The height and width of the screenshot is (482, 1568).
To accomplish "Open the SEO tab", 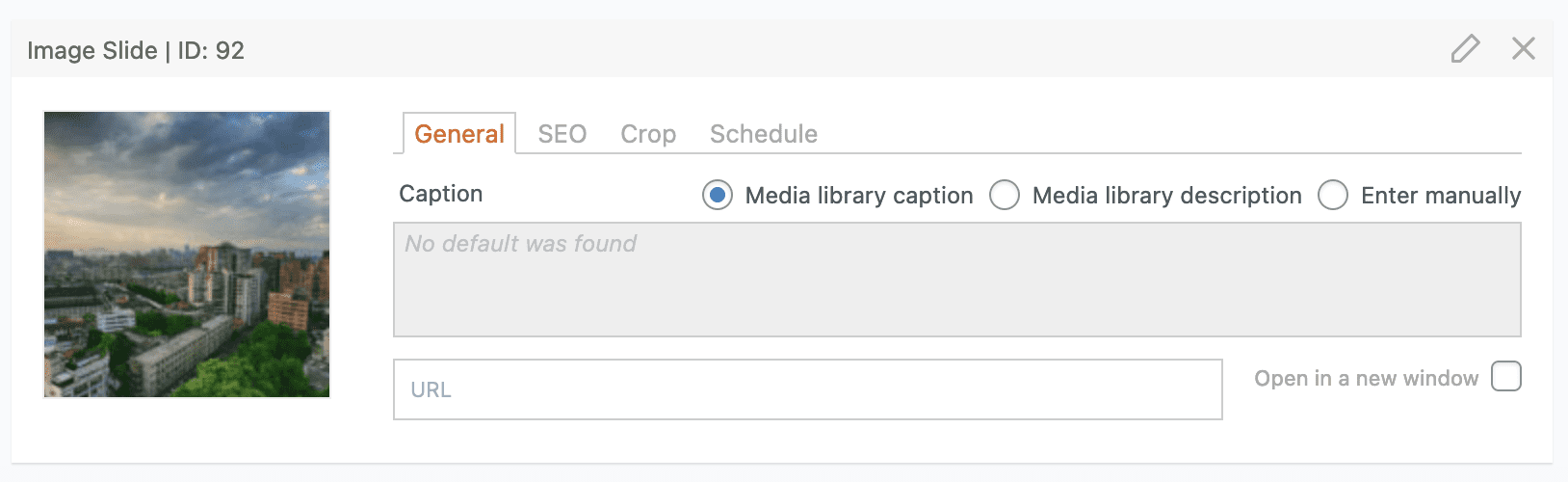I will pos(562,134).
